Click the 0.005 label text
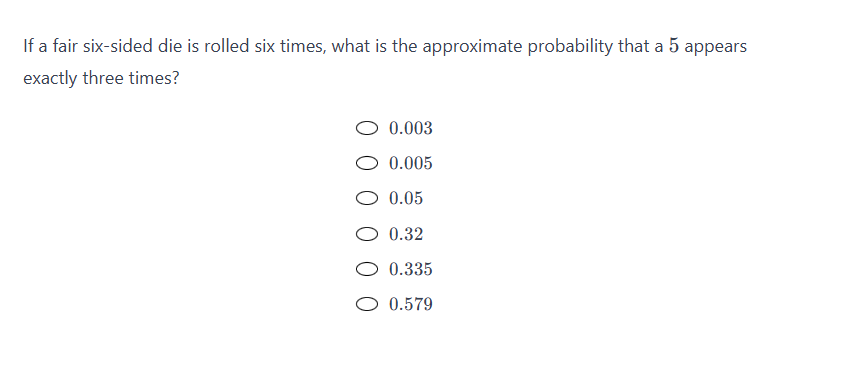The image size is (849, 371). [x=411, y=164]
